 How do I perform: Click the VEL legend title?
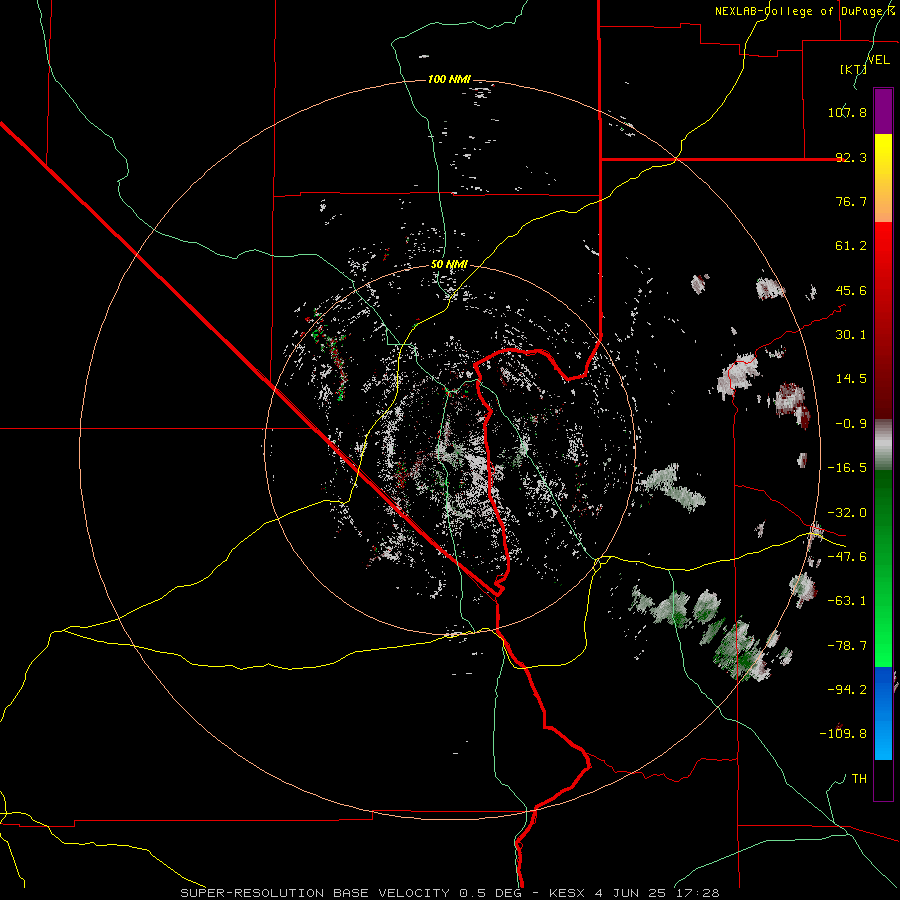878,60
